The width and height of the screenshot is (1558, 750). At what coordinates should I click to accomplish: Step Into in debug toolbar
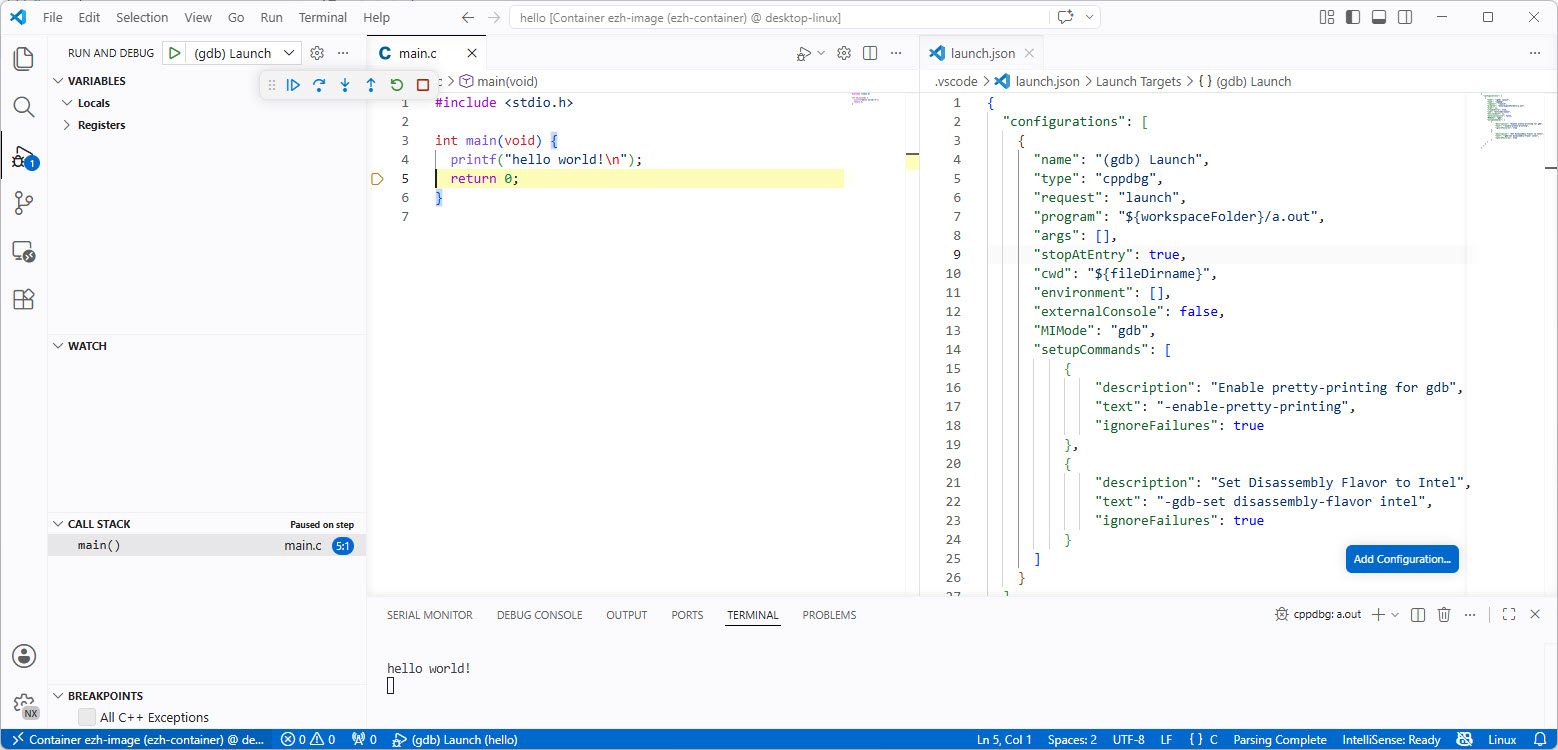(345, 85)
